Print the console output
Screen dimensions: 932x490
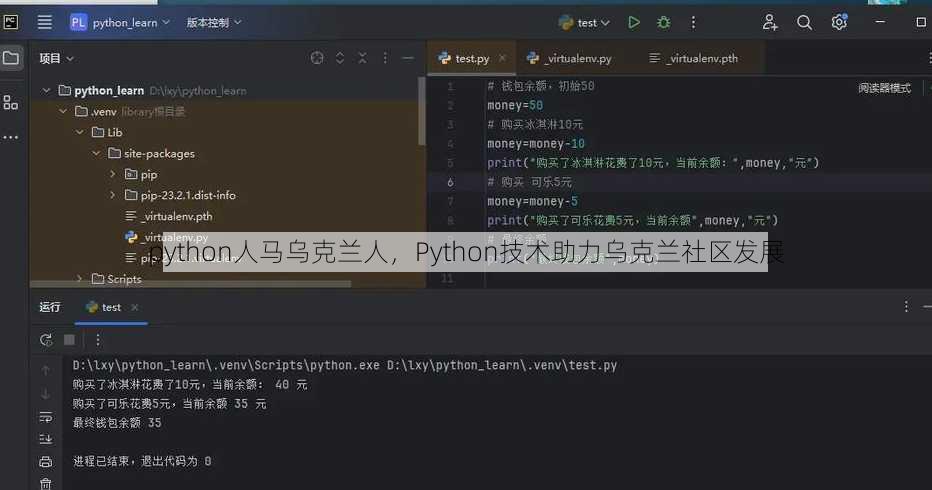coord(46,461)
